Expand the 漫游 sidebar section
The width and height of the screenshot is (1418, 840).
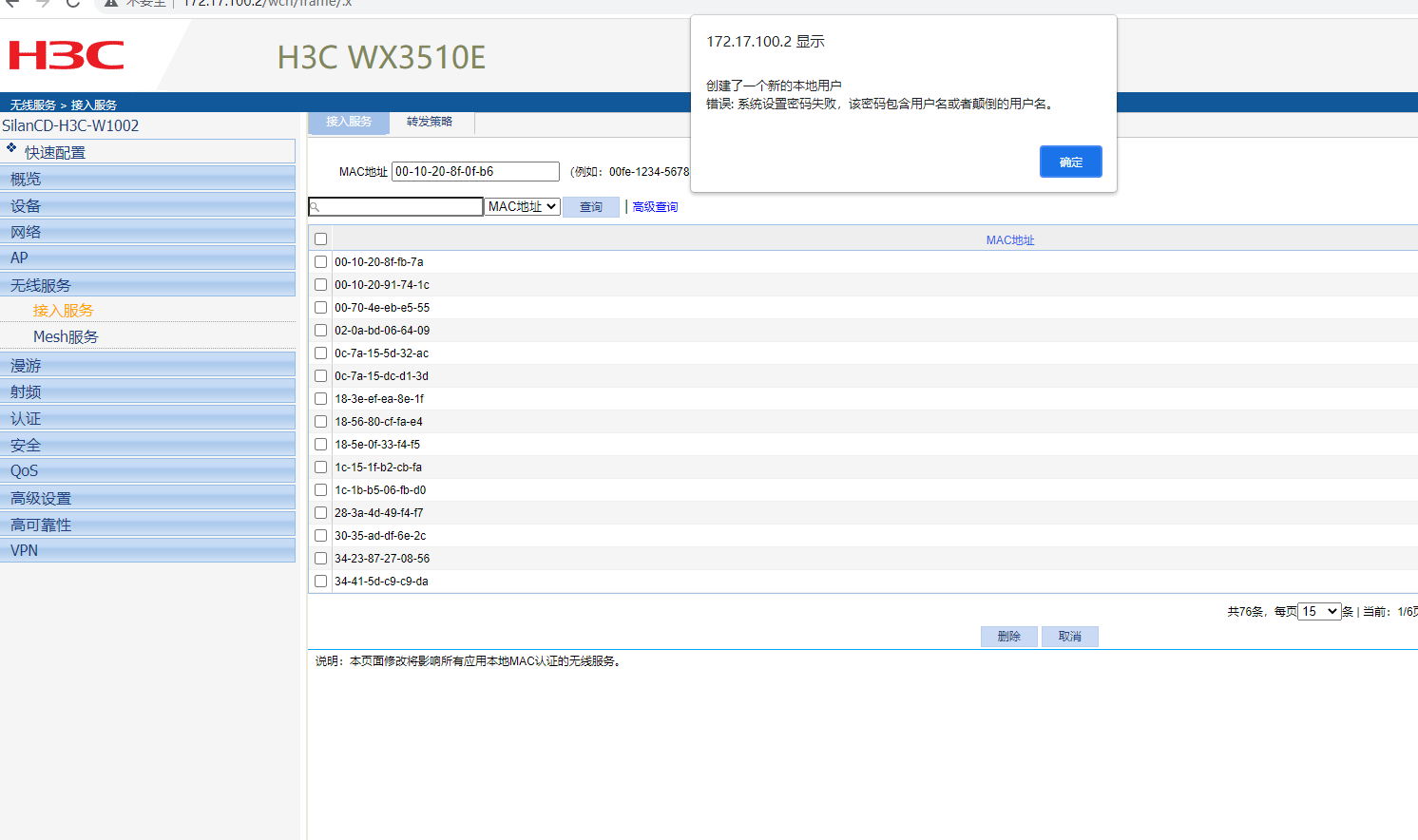click(x=147, y=365)
